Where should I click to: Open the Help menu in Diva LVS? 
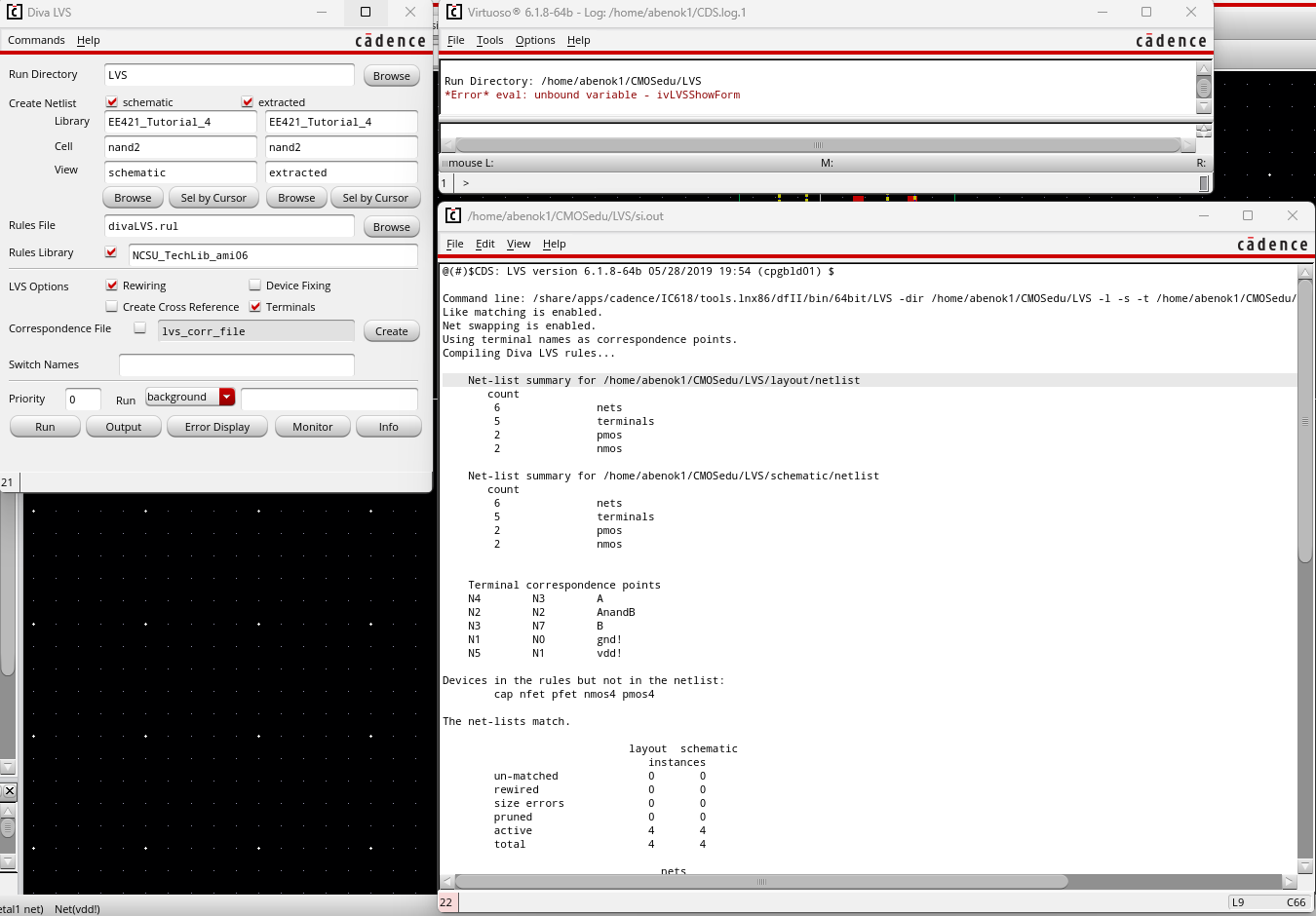[88, 40]
